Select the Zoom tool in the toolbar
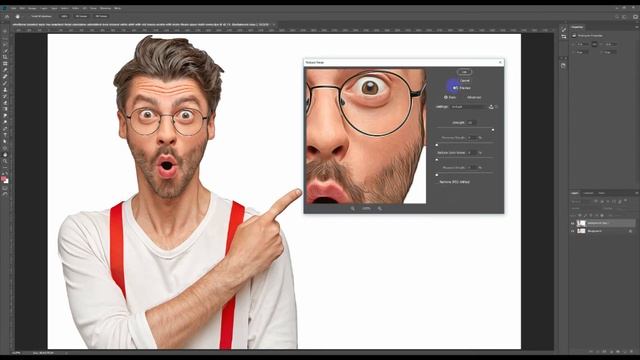Screen dimensions: 640x360 point(5,161)
